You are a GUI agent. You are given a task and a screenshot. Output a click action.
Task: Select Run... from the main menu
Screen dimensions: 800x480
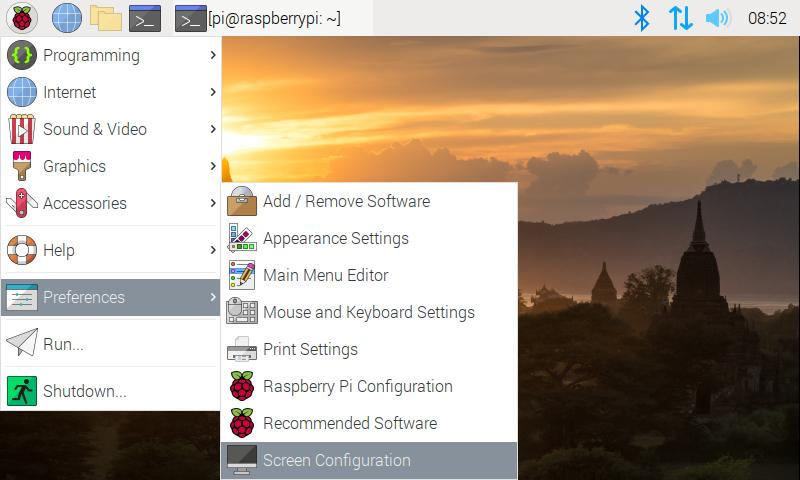coord(63,344)
